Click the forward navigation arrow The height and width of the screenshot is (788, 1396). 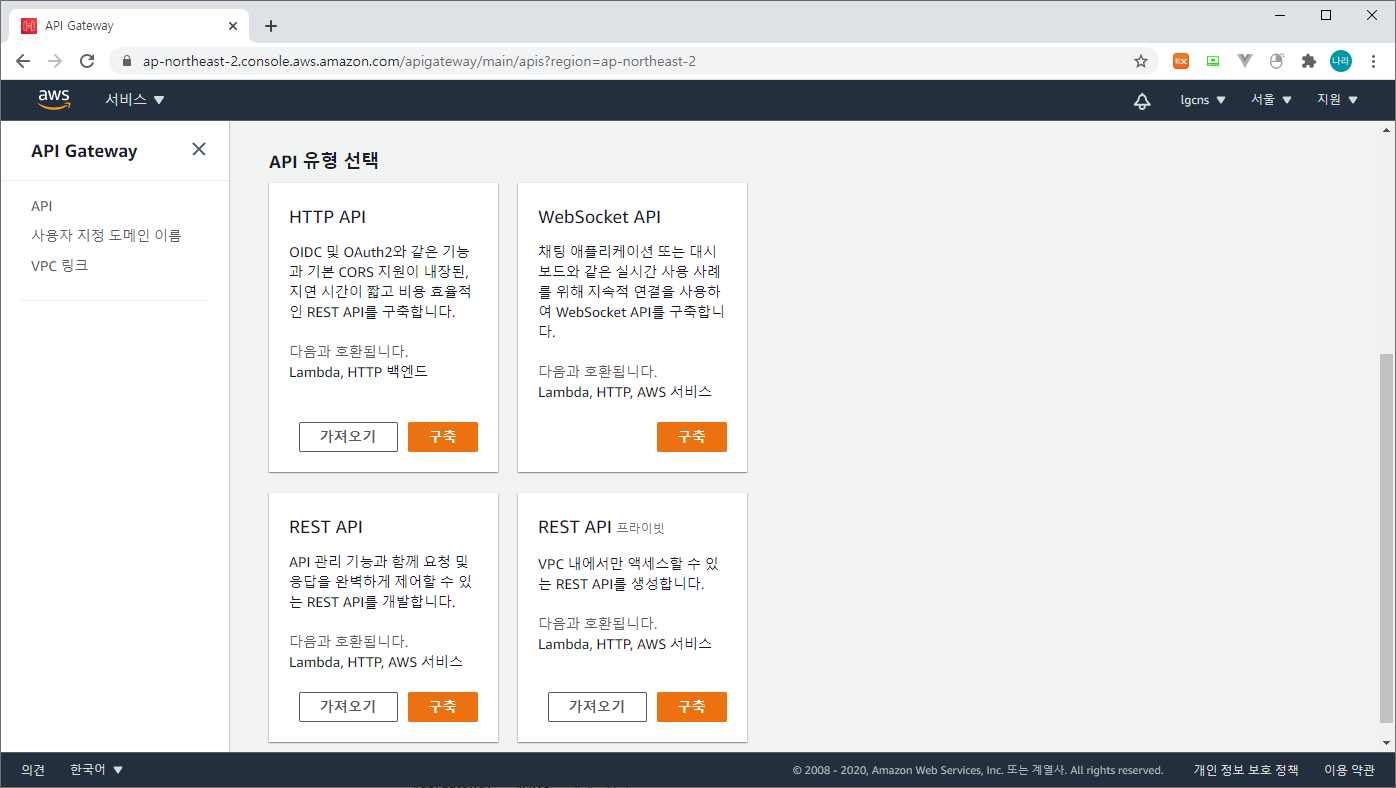55,61
